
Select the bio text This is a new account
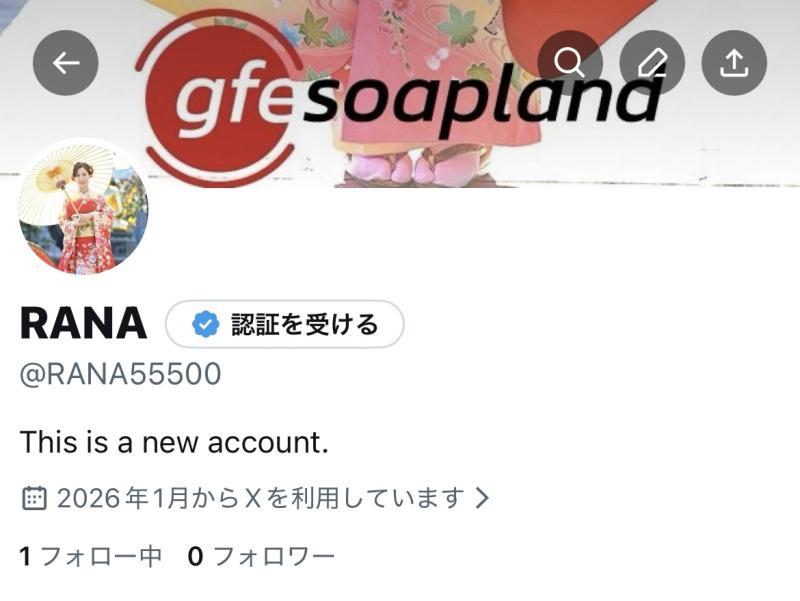click(174, 442)
